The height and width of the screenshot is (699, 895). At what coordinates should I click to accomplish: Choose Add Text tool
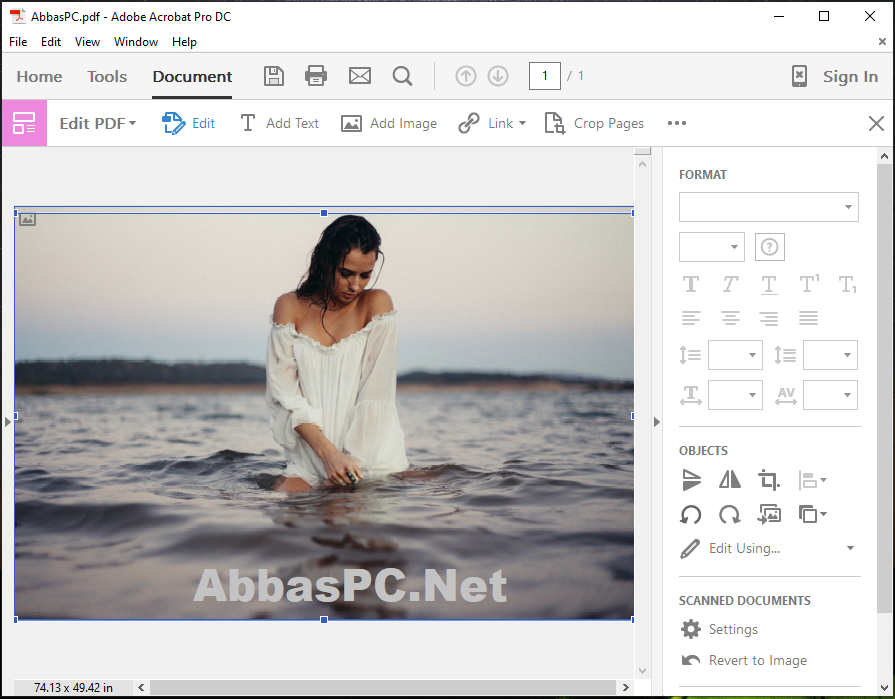279,123
